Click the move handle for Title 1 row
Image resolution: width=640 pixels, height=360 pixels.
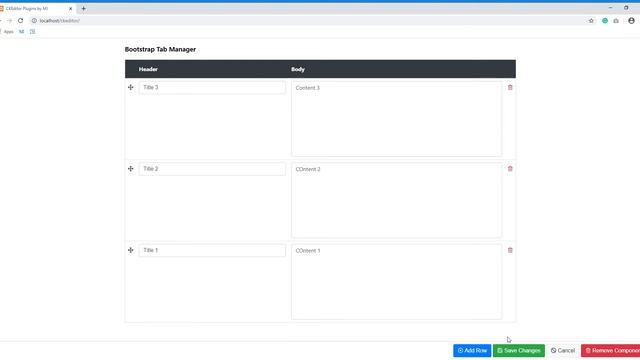(131, 250)
